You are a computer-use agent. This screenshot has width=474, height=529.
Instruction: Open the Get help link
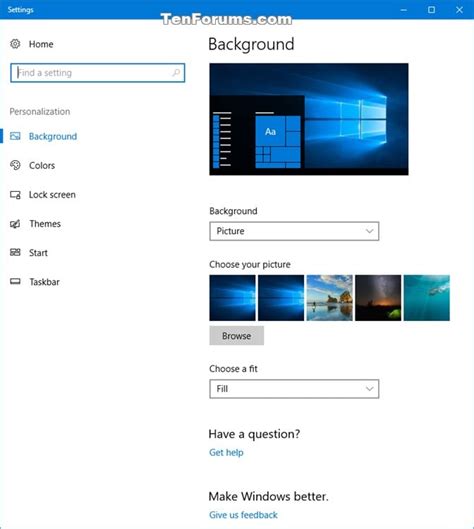click(x=226, y=452)
